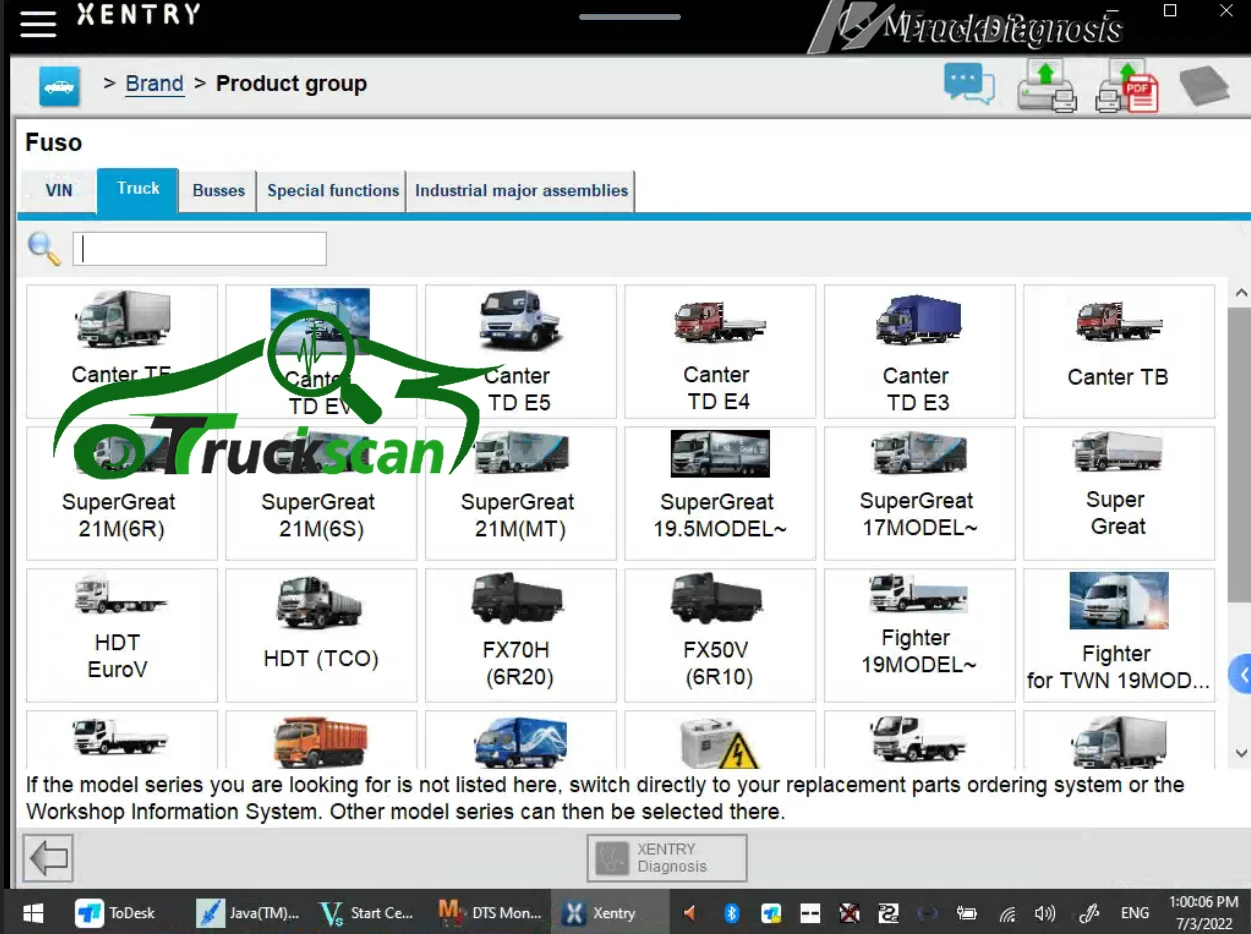Choose the FX70H (6R20) truck
The height and width of the screenshot is (934, 1251).
tap(520, 635)
